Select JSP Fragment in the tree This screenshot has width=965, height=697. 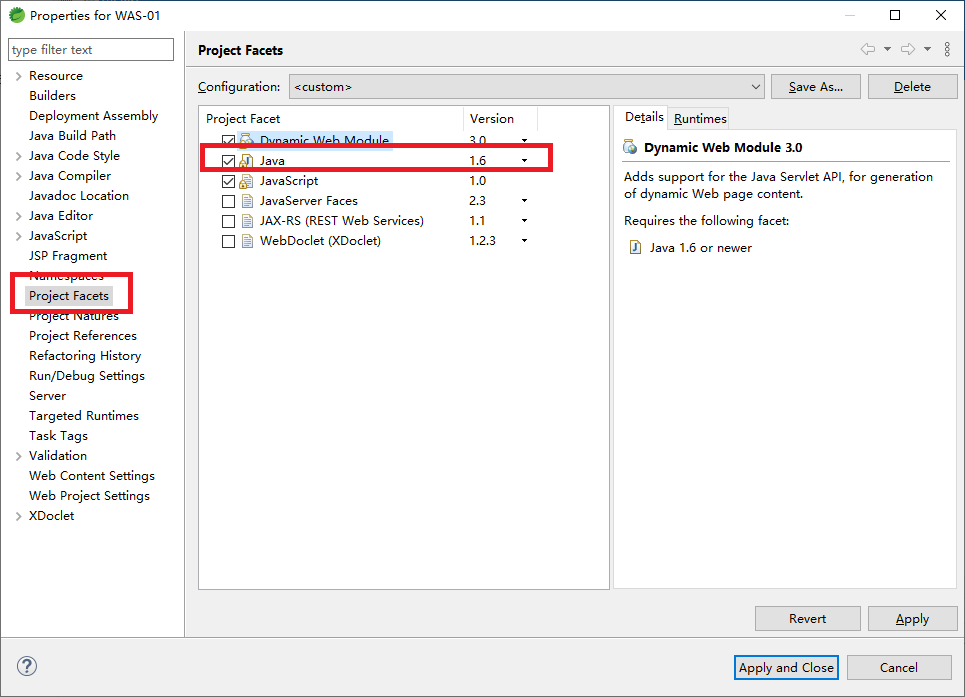point(68,256)
